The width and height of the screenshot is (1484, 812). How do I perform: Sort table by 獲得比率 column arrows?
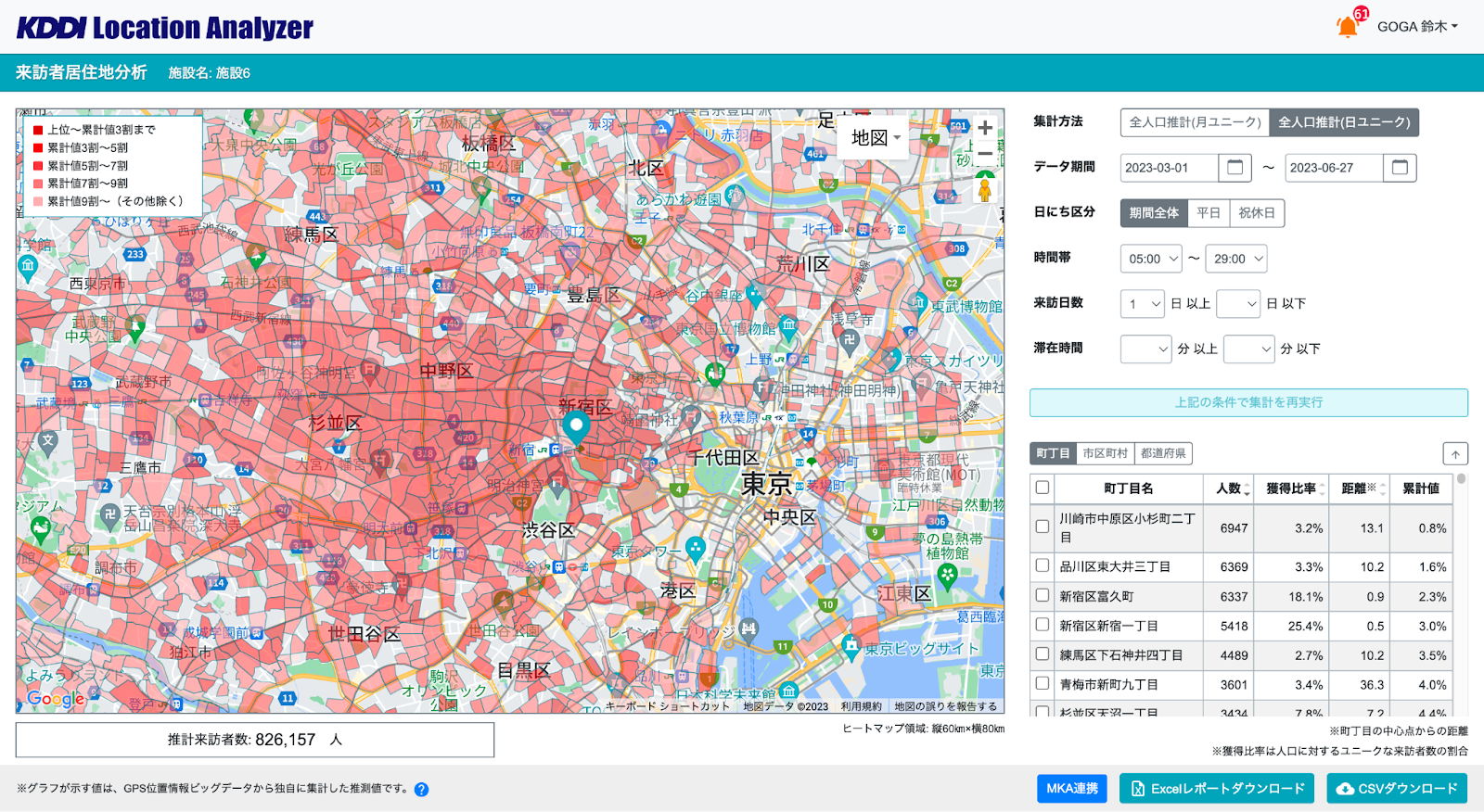click(1322, 489)
